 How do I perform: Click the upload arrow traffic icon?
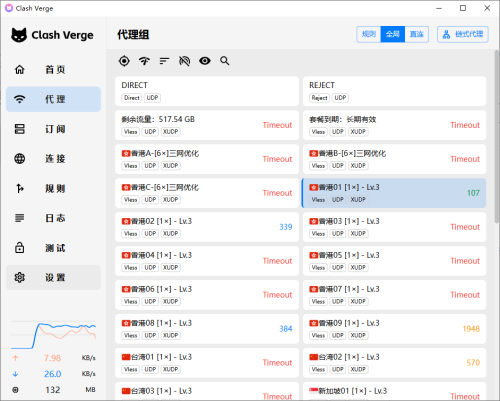15,358
